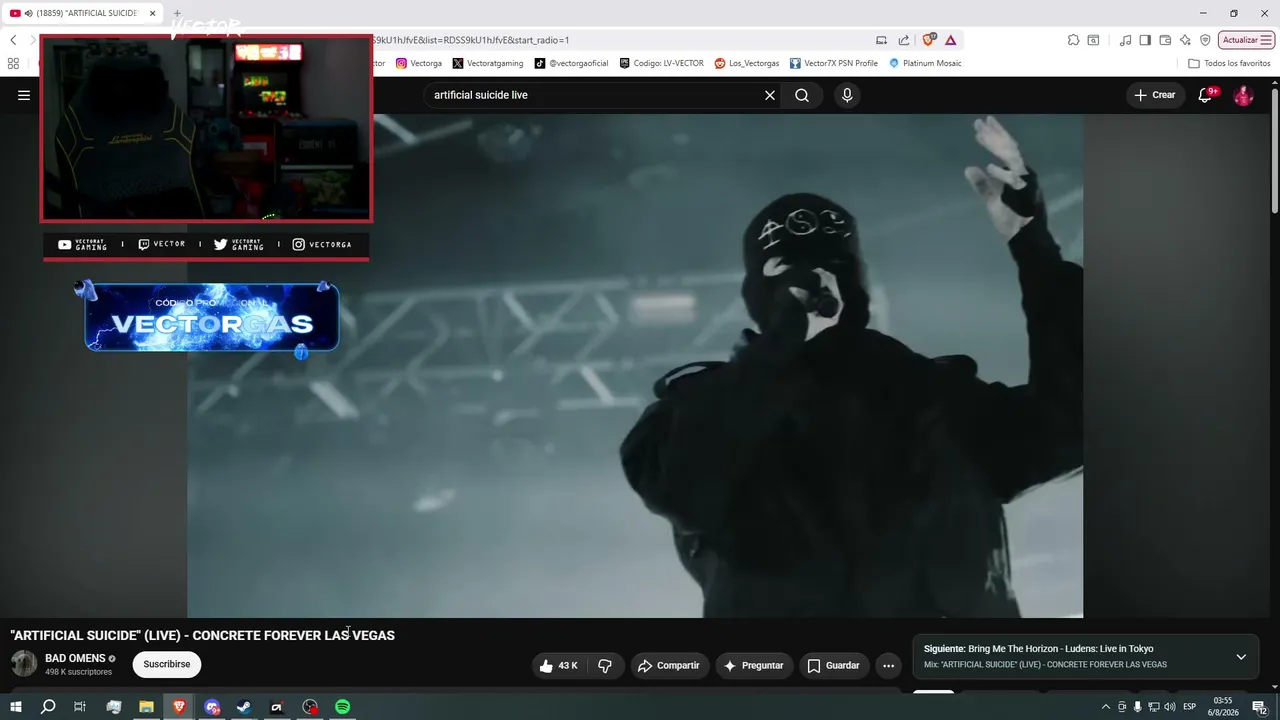Open the Brave Wallet icon

1165,40
